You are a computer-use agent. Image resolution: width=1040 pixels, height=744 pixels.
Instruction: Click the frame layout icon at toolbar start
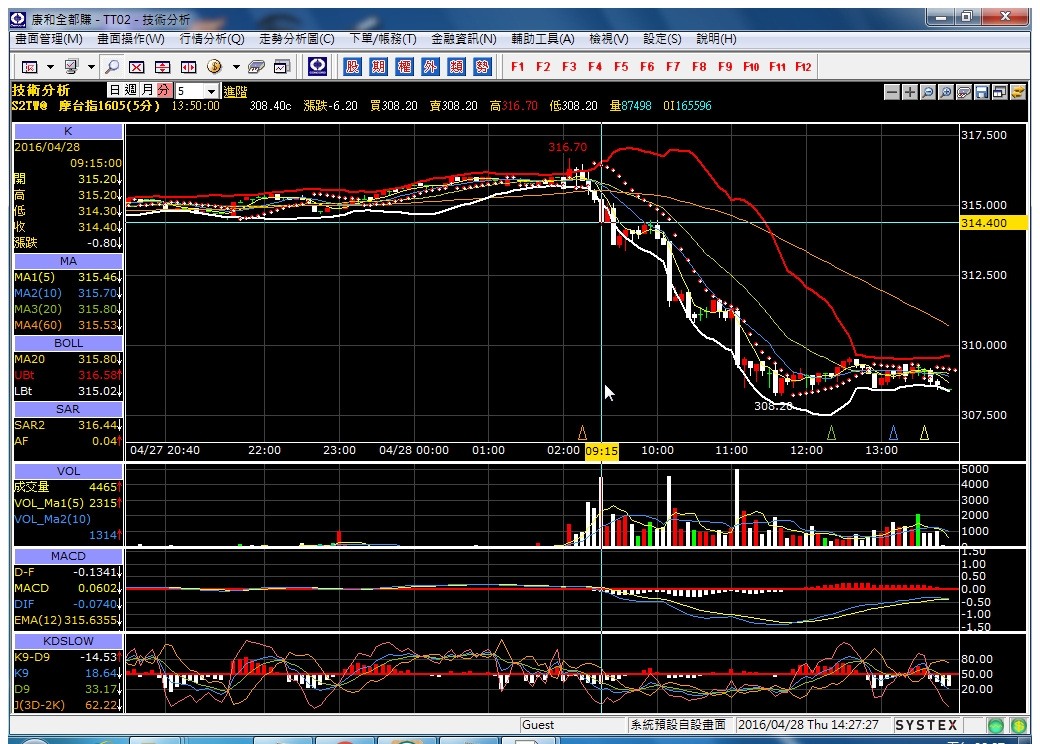30,66
